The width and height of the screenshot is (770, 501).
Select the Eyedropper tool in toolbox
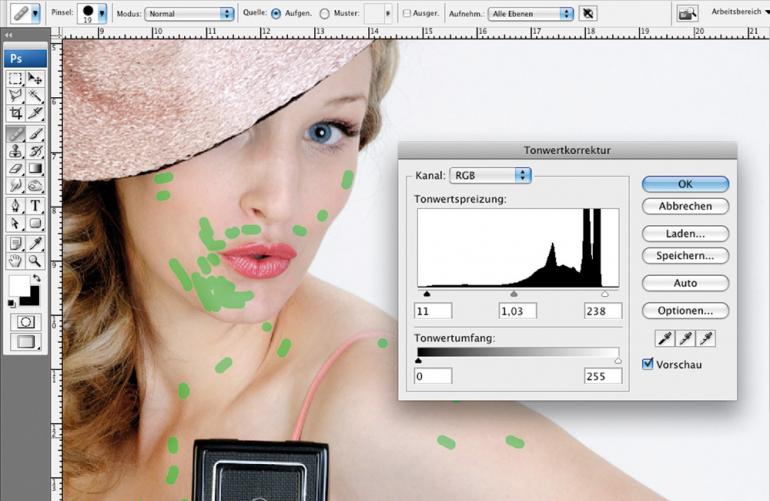[35, 243]
